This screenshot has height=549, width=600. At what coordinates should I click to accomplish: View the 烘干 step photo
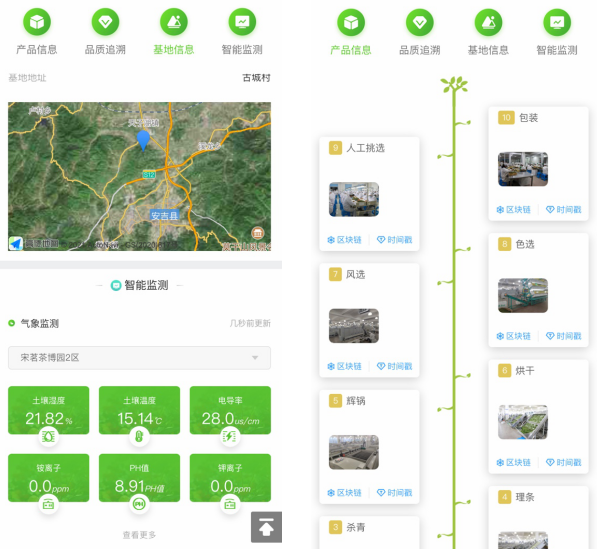tap(523, 422)
